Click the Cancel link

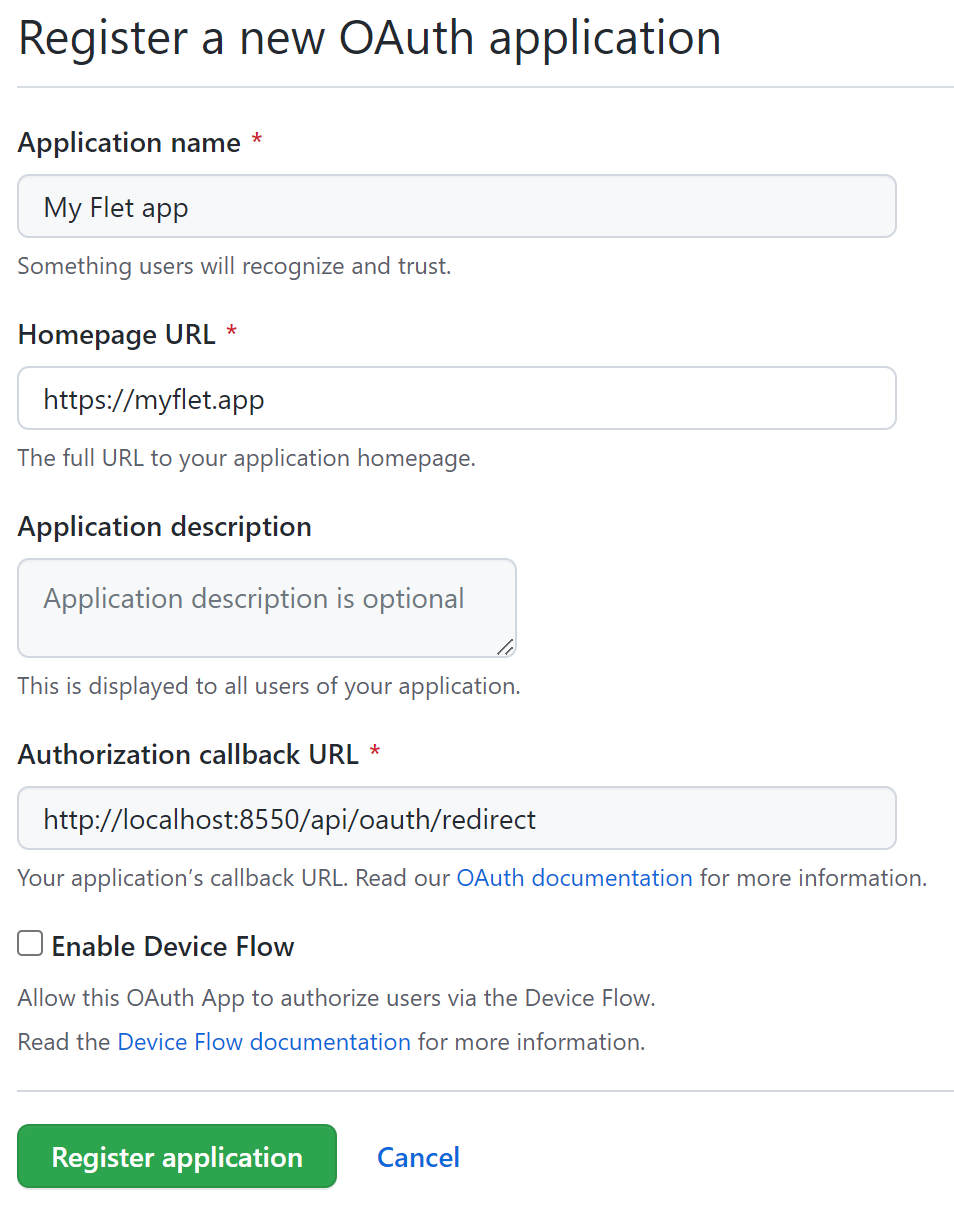click(418, 1157)
